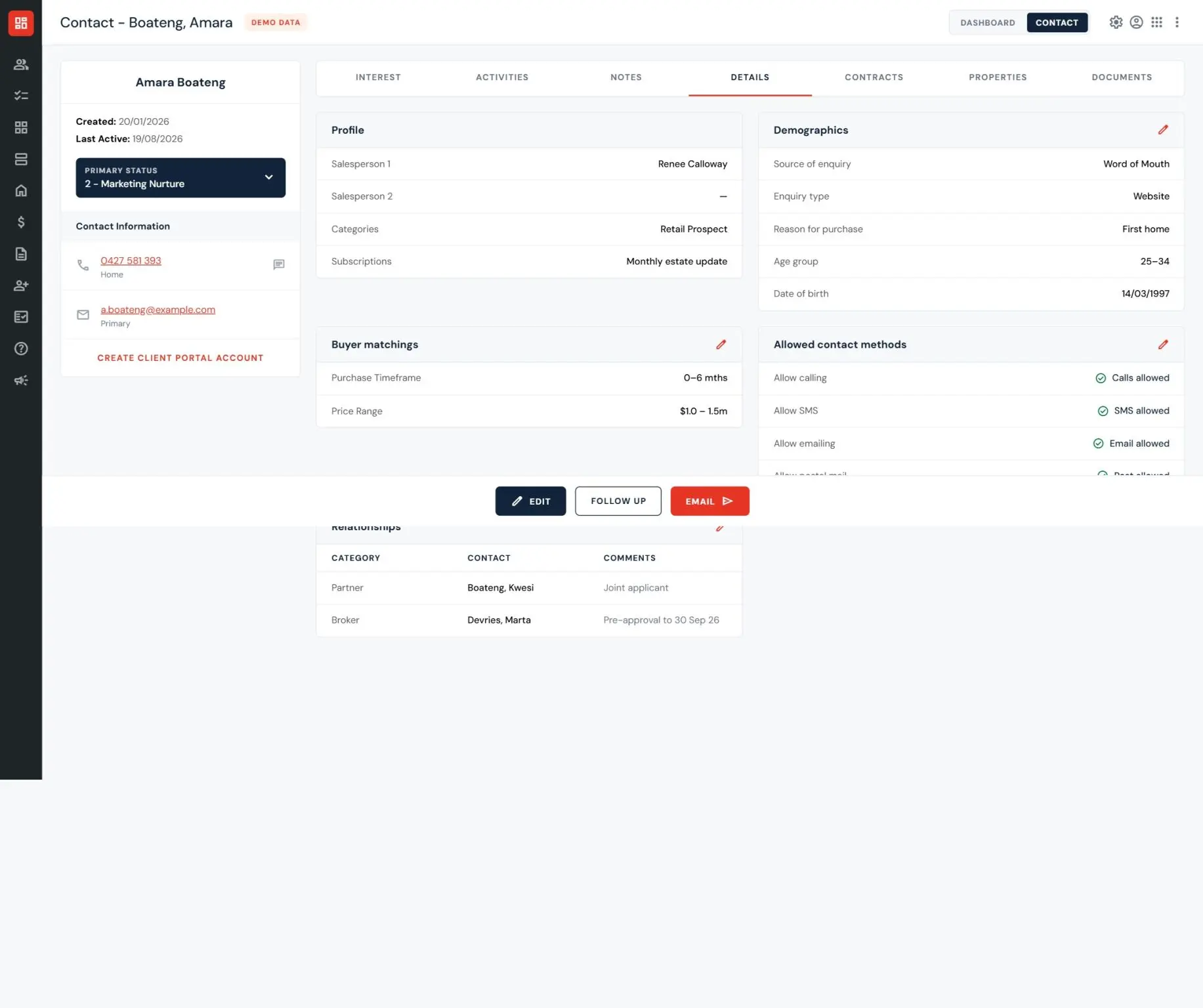This screenshot has width=1203, height=1008.
Task: Open the checklist form icon in sidebar
Action: pyautogui.click(x=21, y=317)
